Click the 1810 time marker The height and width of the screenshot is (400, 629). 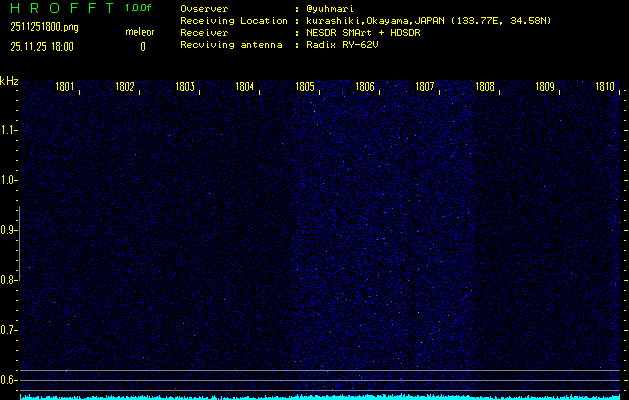pos(604,87)
